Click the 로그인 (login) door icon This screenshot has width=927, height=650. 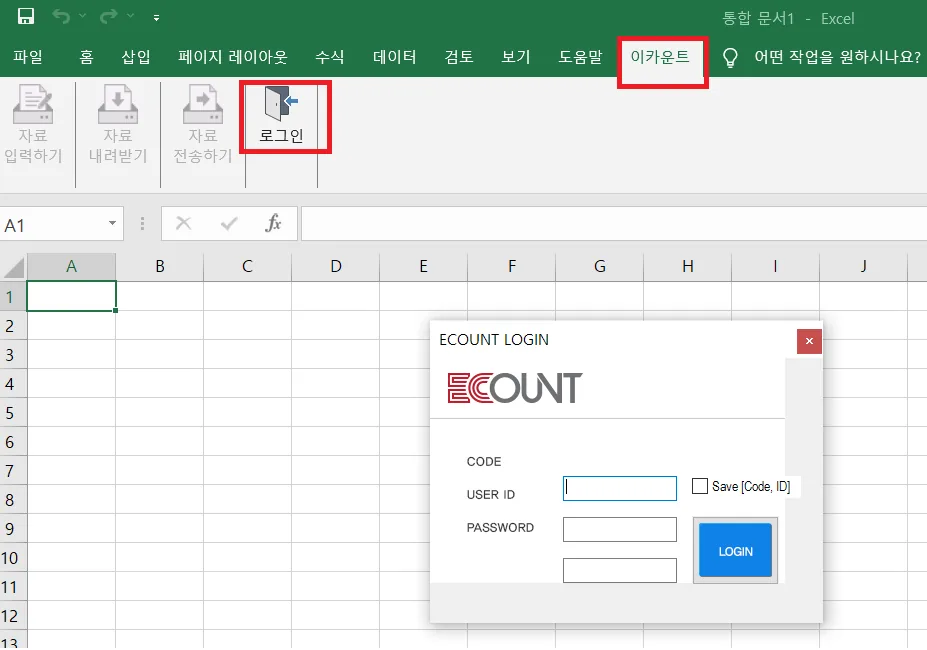click(281, 103)
